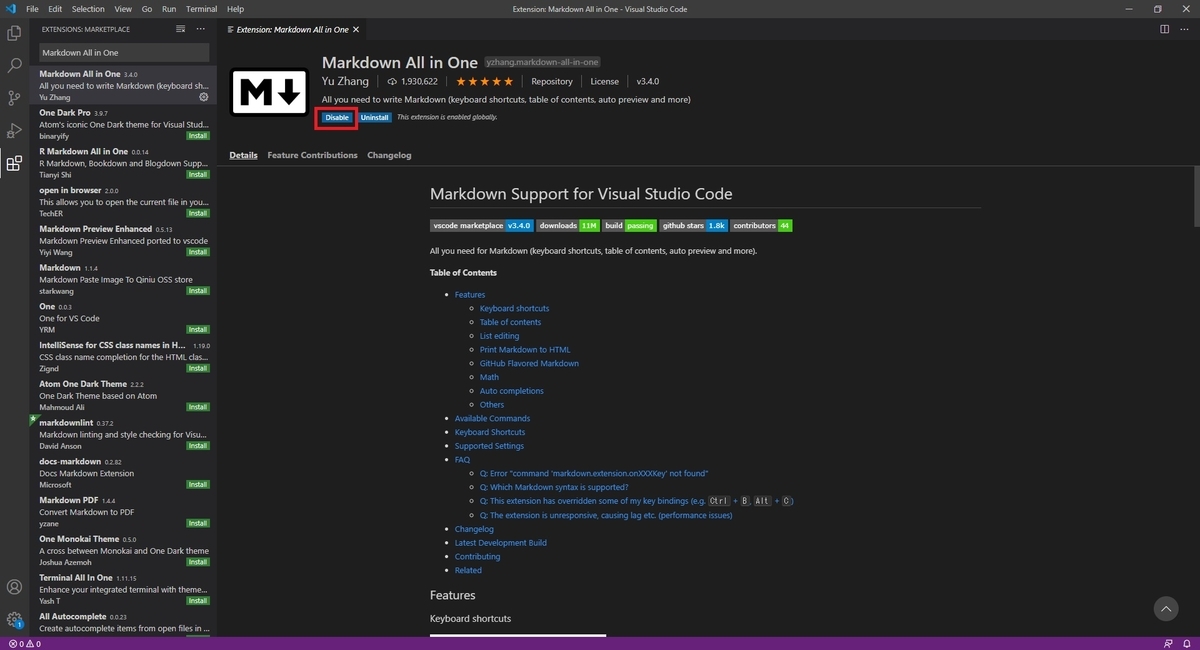Open the Search view in activity bar
Viewport: 1200px width, 650px height.
point(14,65)
